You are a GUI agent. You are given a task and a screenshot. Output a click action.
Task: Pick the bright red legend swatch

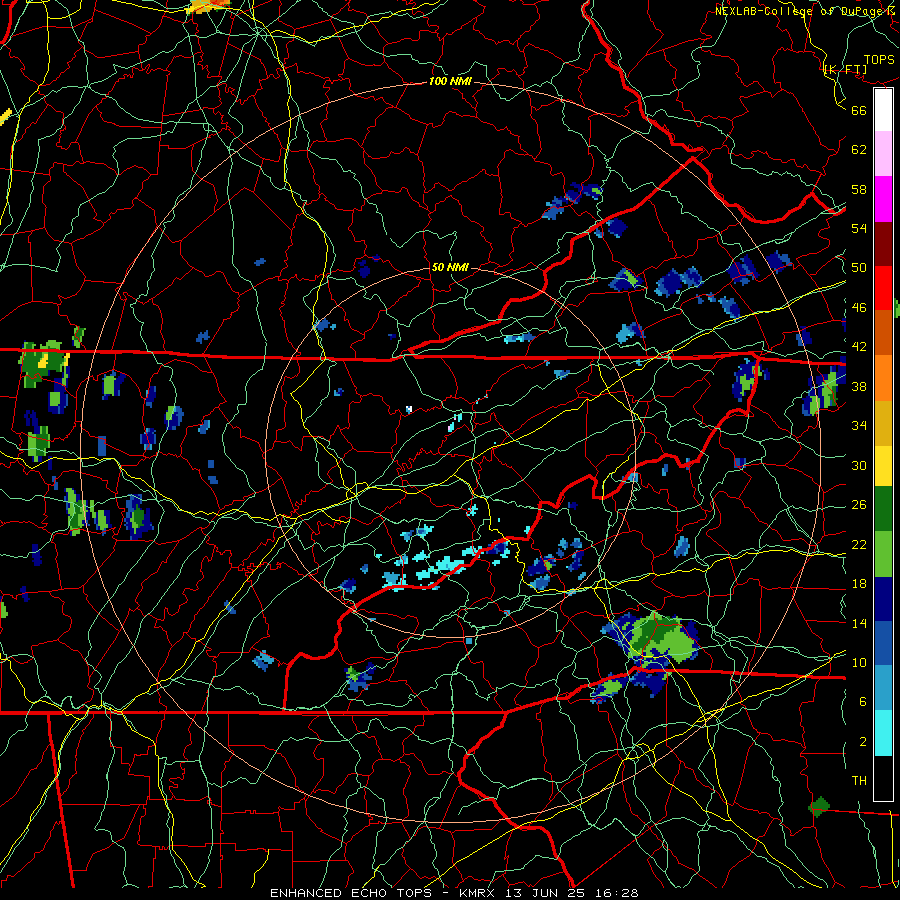coord(883,288)
